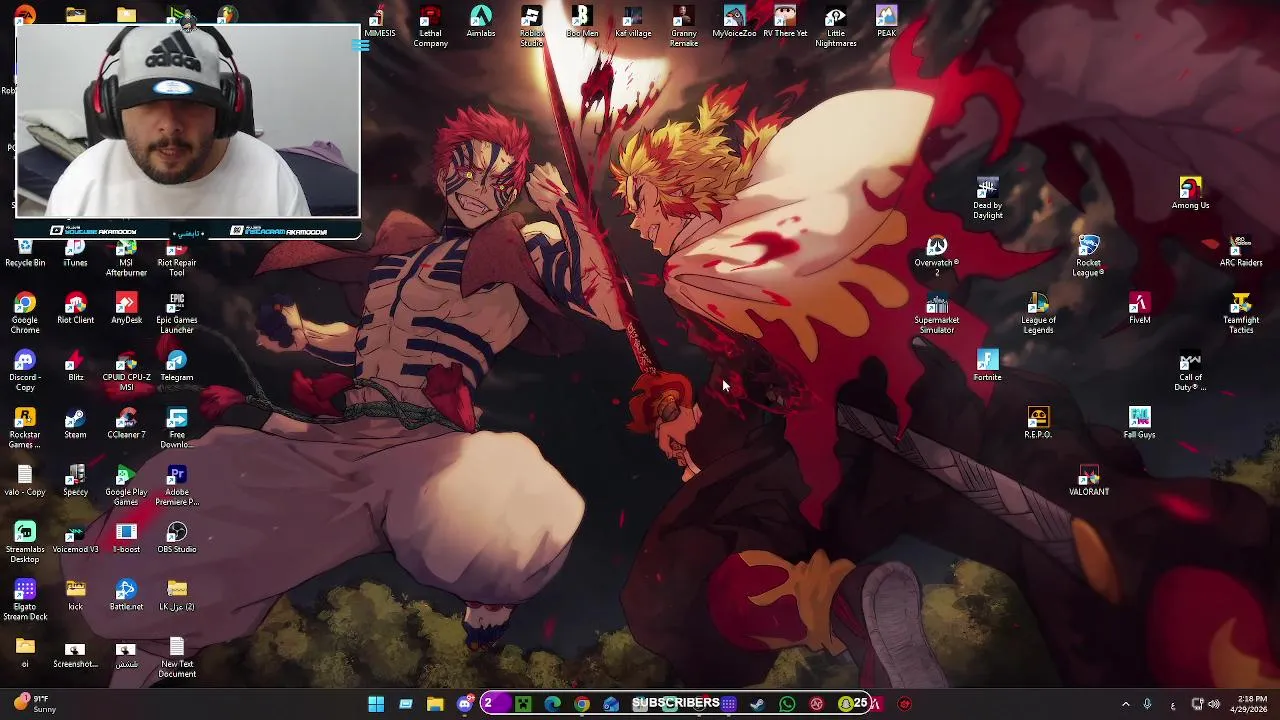Select the R.E.P.O. game icon

[1038, 422]
